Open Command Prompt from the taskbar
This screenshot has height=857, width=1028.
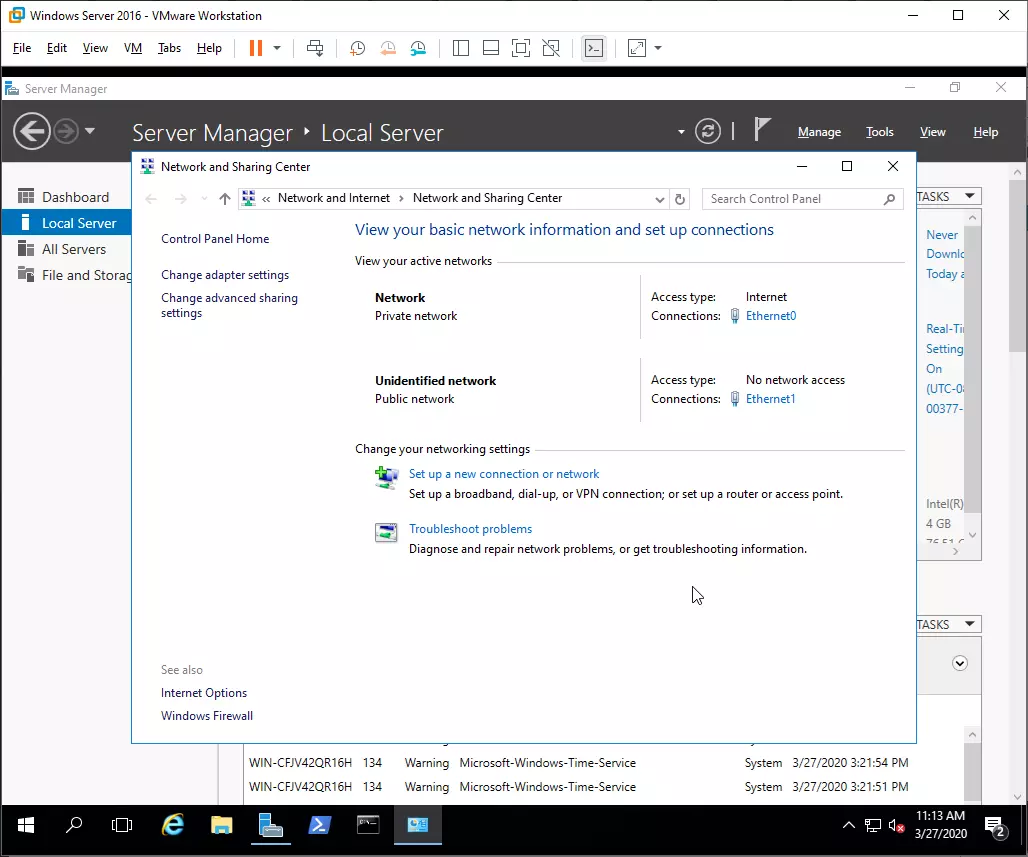368,825
